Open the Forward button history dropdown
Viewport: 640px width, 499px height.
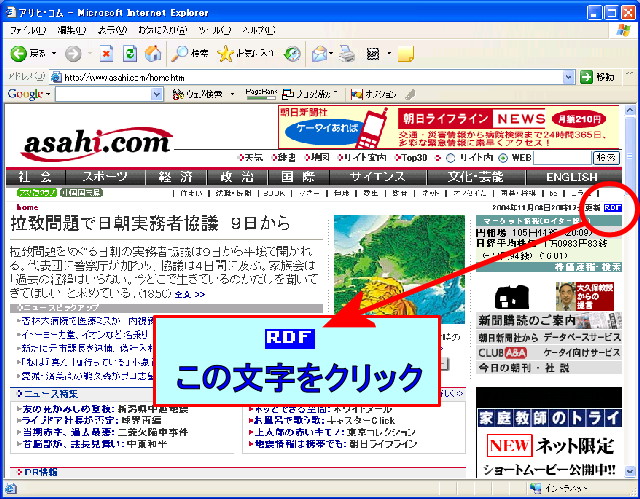[x=90, y=53]
